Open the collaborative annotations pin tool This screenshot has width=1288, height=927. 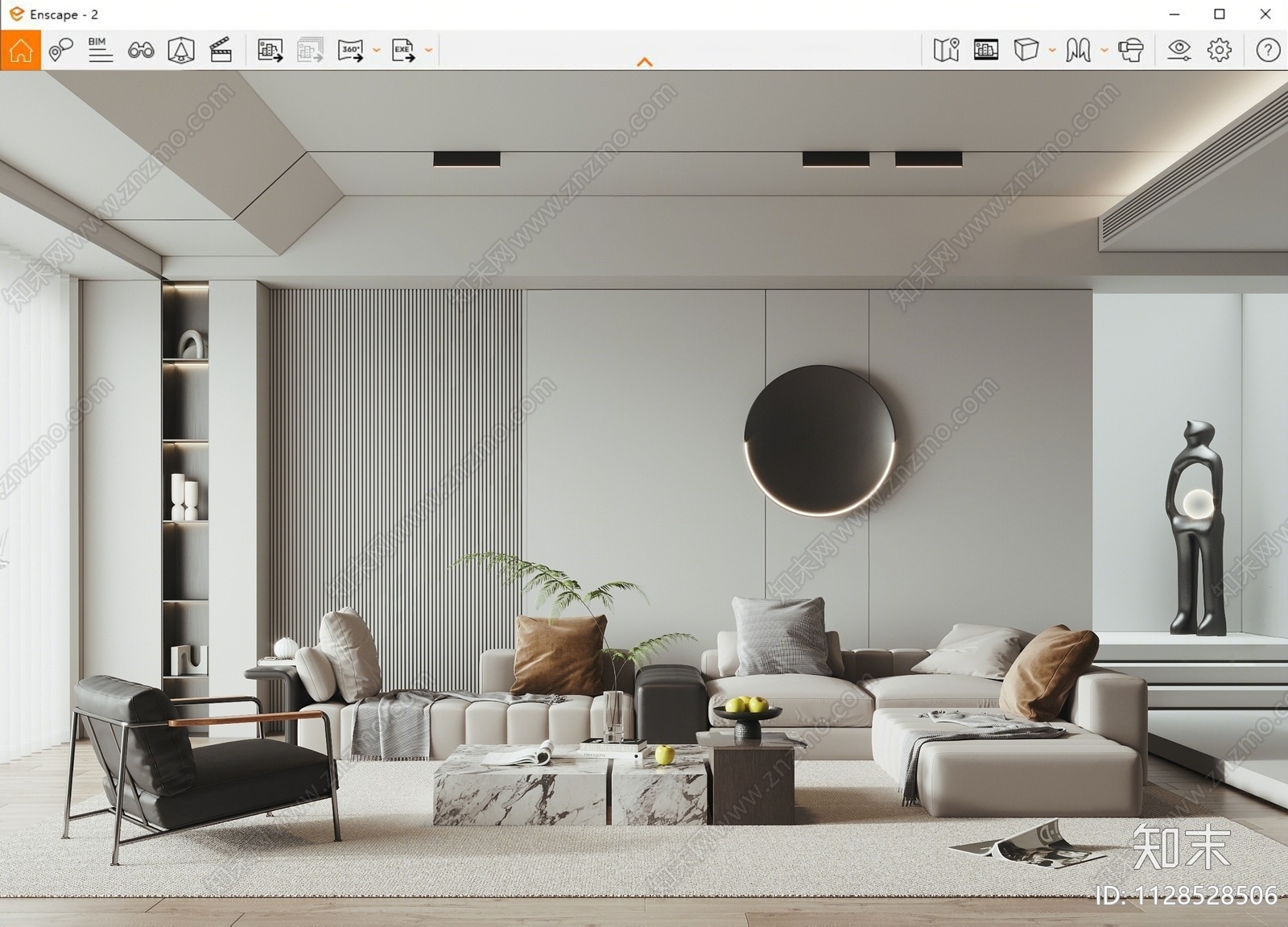pos(60,50)
